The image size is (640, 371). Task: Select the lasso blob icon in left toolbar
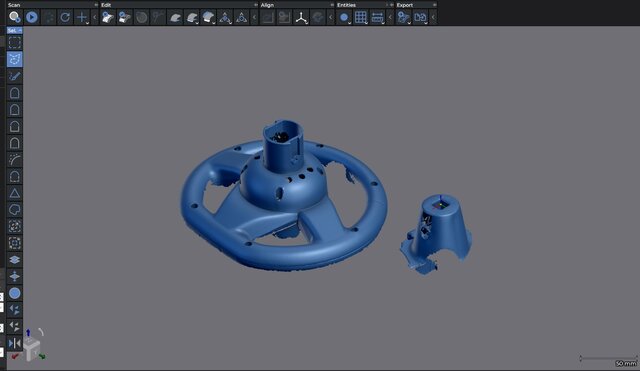coord(15,210)
